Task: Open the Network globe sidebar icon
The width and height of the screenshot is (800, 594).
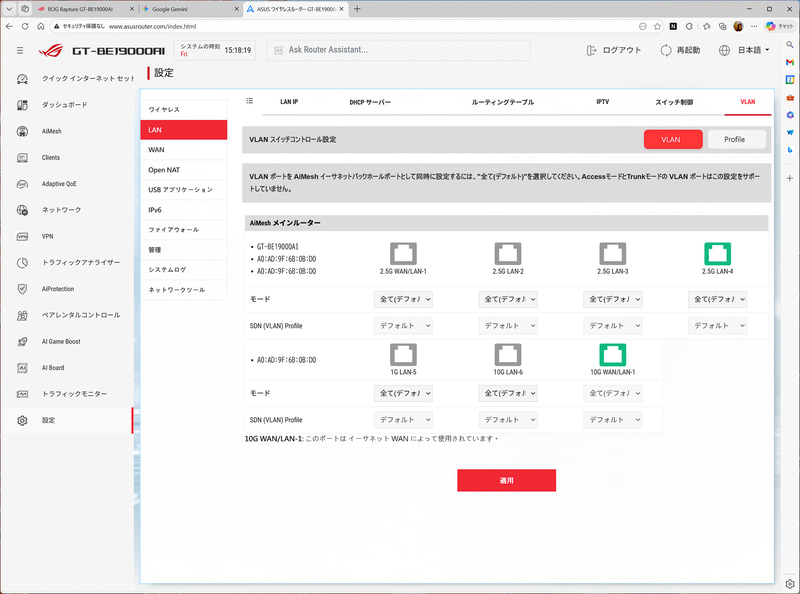Action: (22, 210)
